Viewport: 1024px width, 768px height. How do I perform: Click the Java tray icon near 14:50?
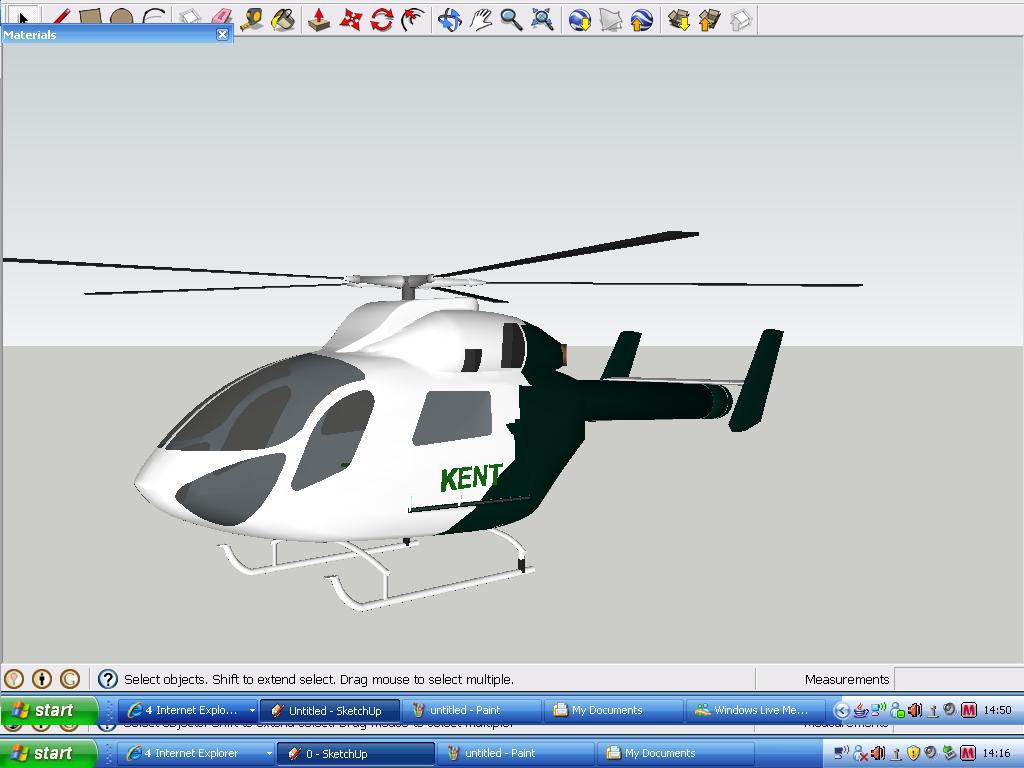click(x=861, y=710)
